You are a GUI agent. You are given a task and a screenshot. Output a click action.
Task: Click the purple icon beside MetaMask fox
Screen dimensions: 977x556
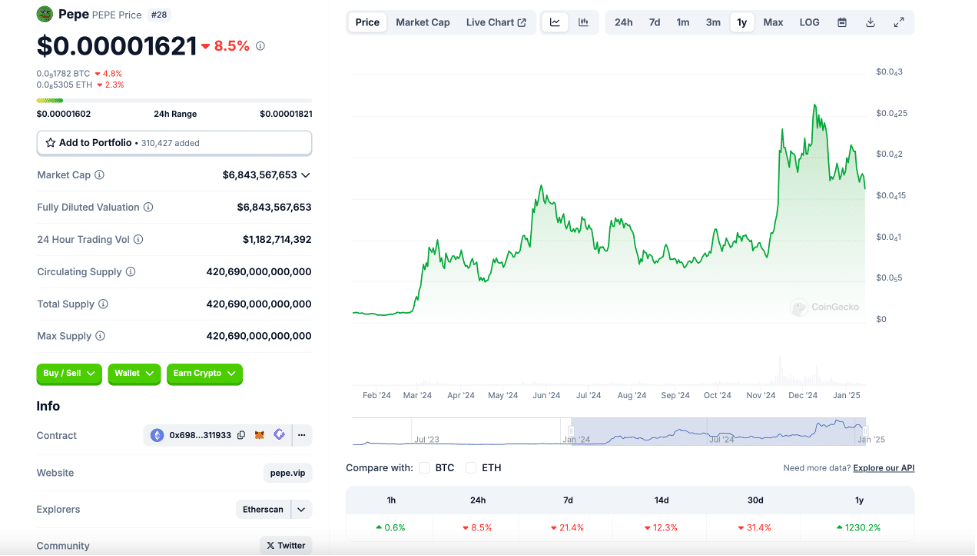(279, 434)
